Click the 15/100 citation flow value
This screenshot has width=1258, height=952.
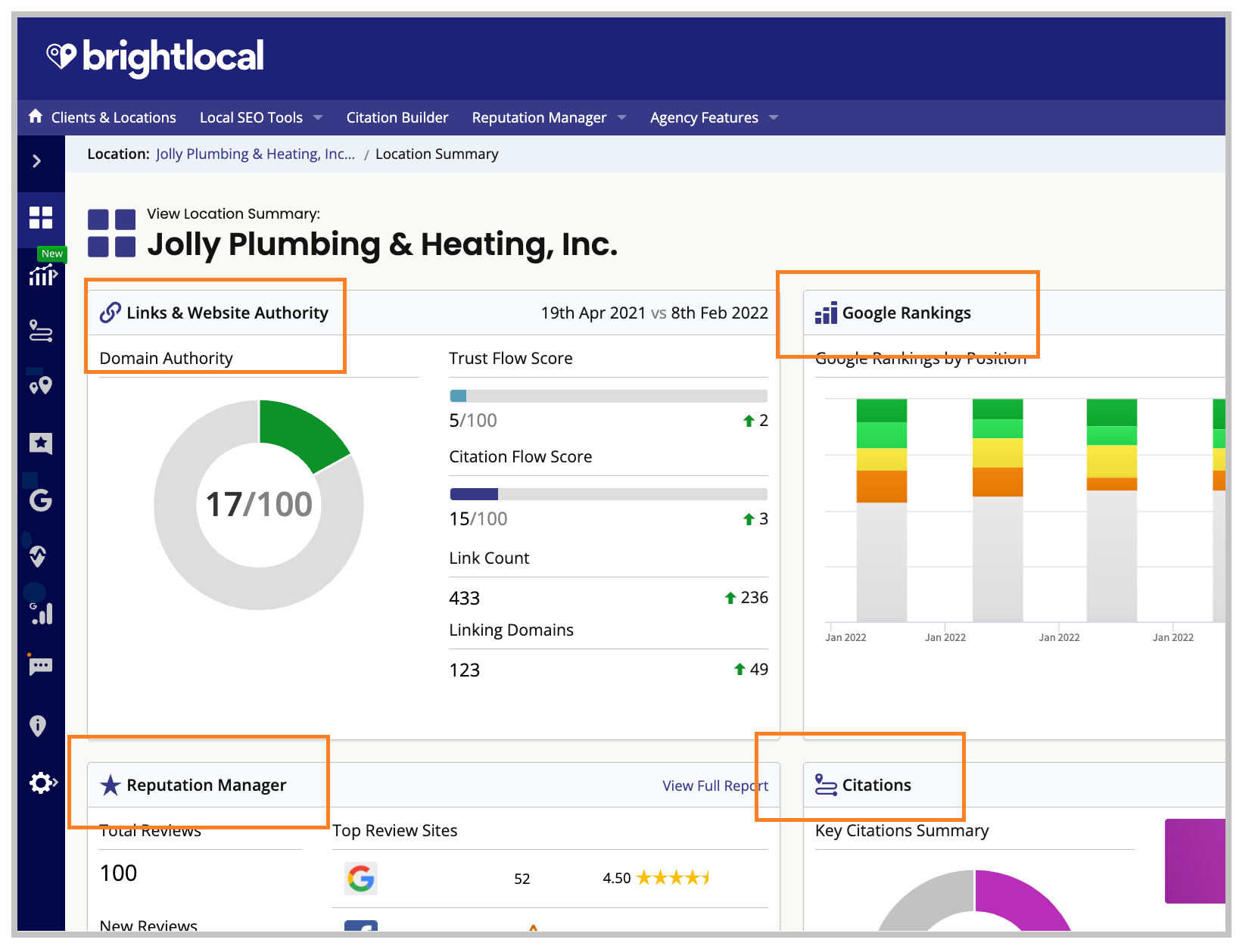(478, 519)
